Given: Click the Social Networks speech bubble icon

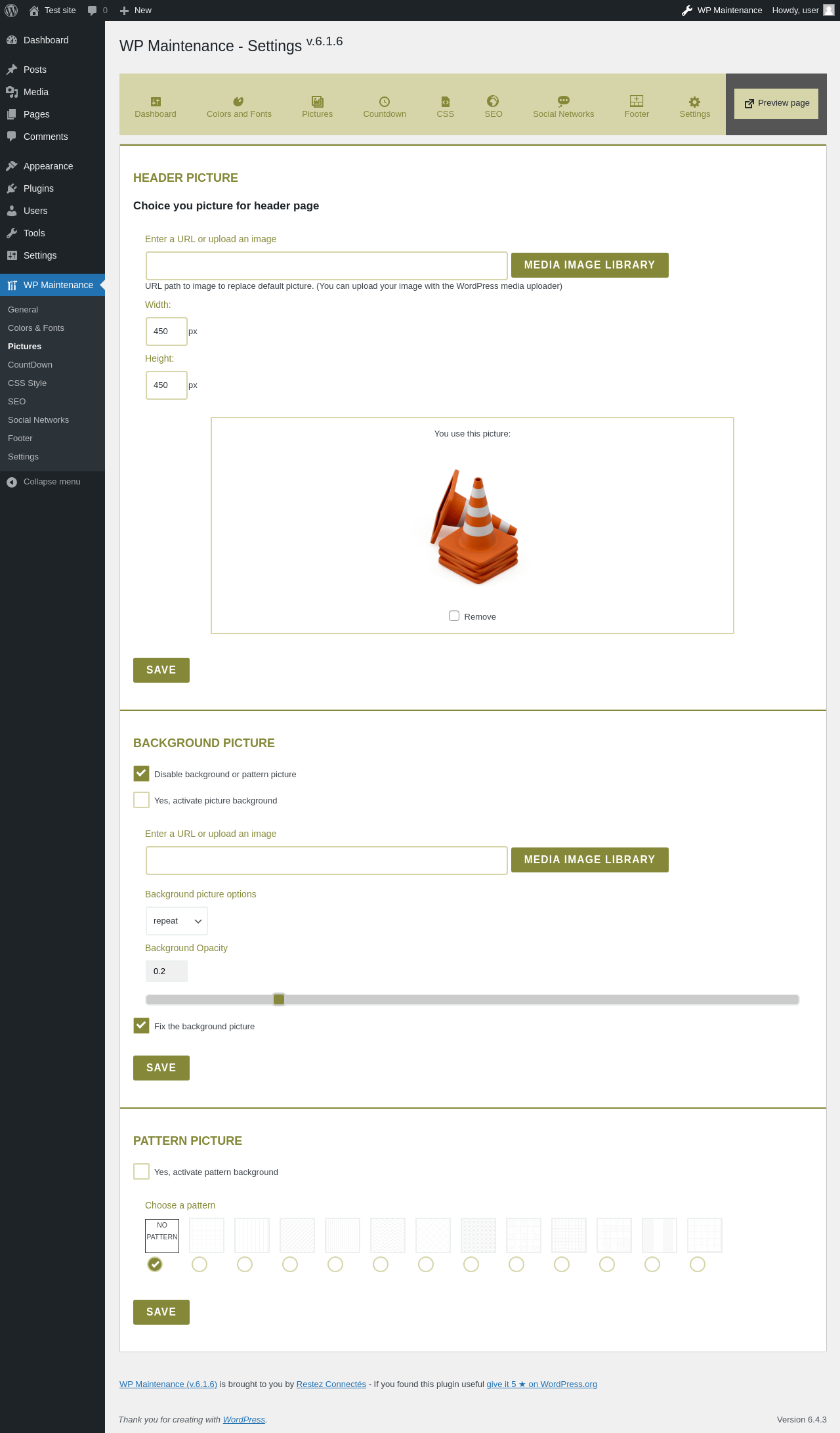Looking at the screenshot, I should 564,101.
